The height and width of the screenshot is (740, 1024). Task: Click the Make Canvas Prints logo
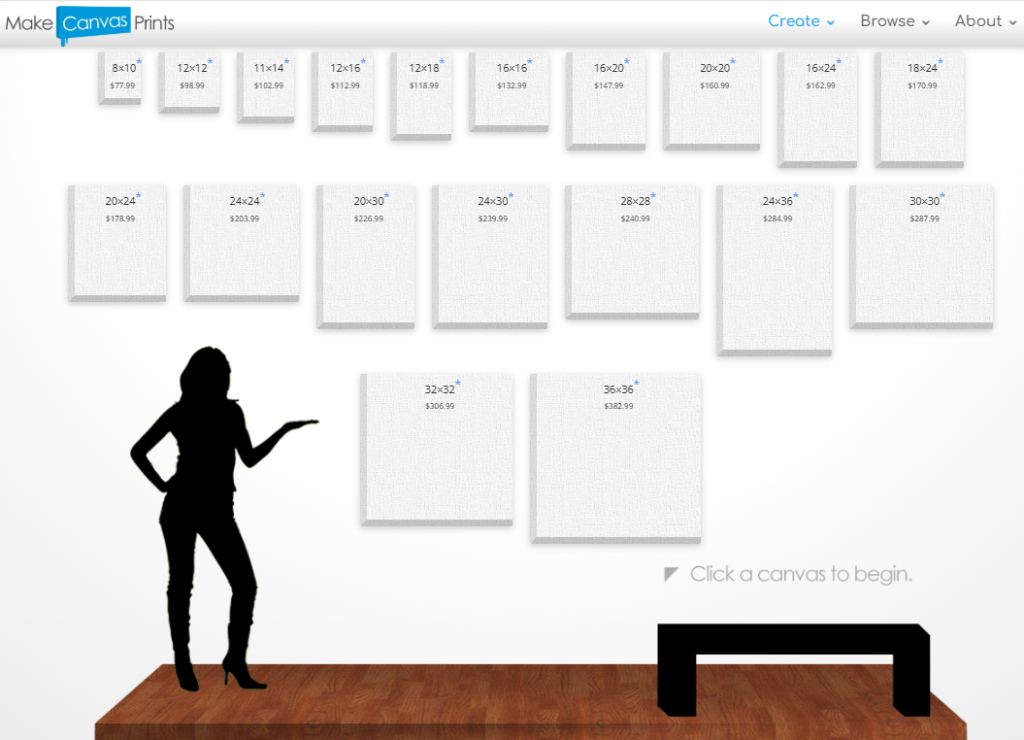coord(90,23)
